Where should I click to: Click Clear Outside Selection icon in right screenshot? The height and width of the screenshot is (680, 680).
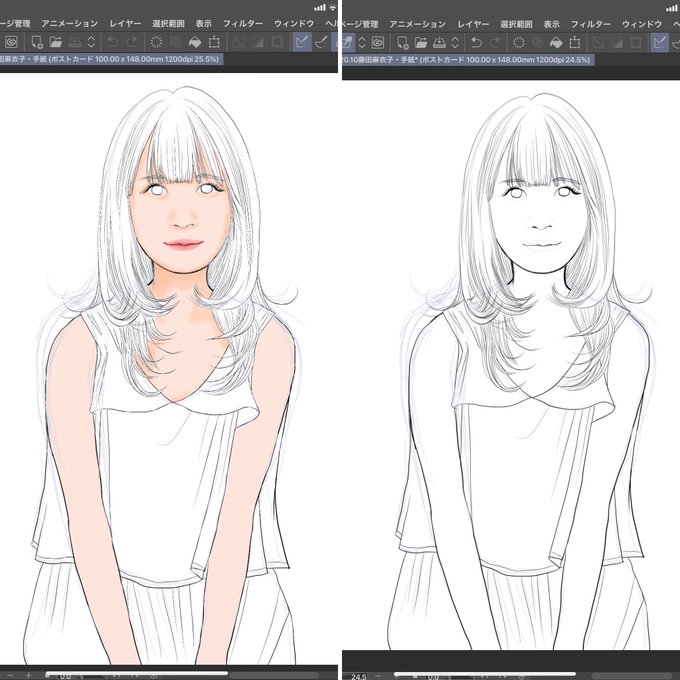537,42
